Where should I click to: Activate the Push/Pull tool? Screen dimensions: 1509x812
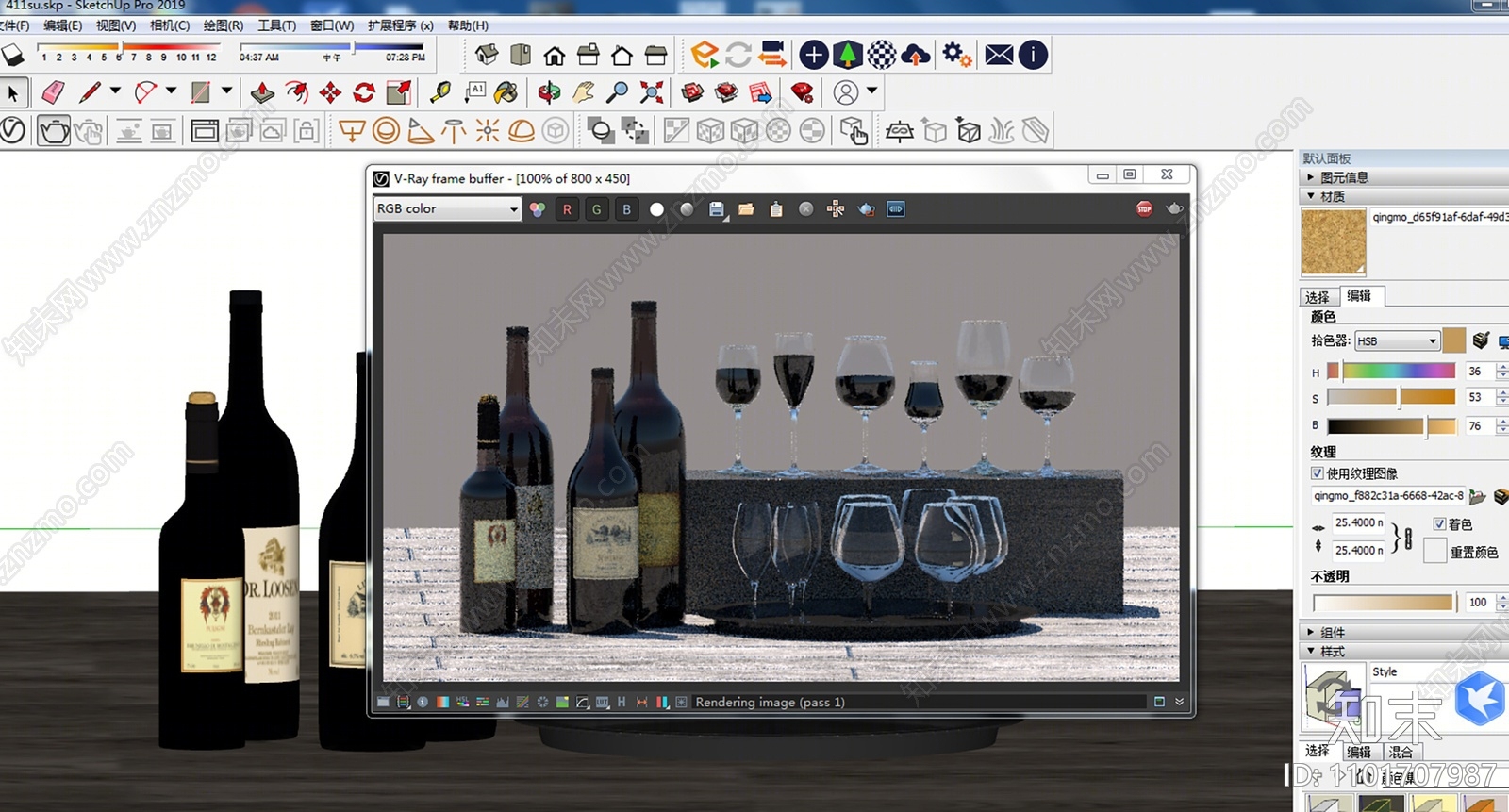pos(262,92)
